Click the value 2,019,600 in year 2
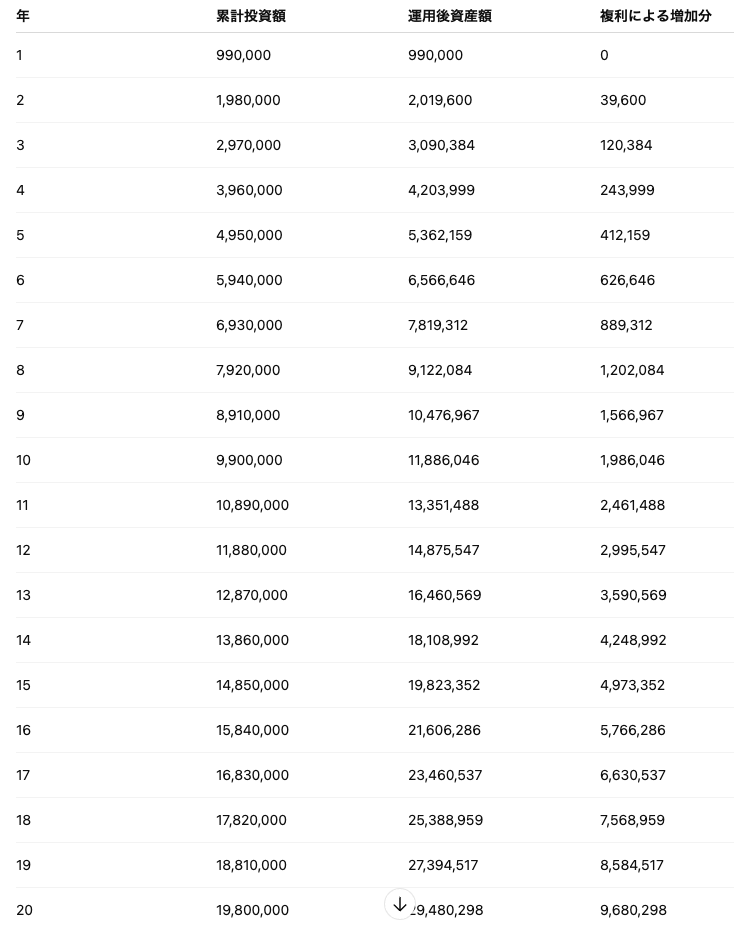 point(440,100)
